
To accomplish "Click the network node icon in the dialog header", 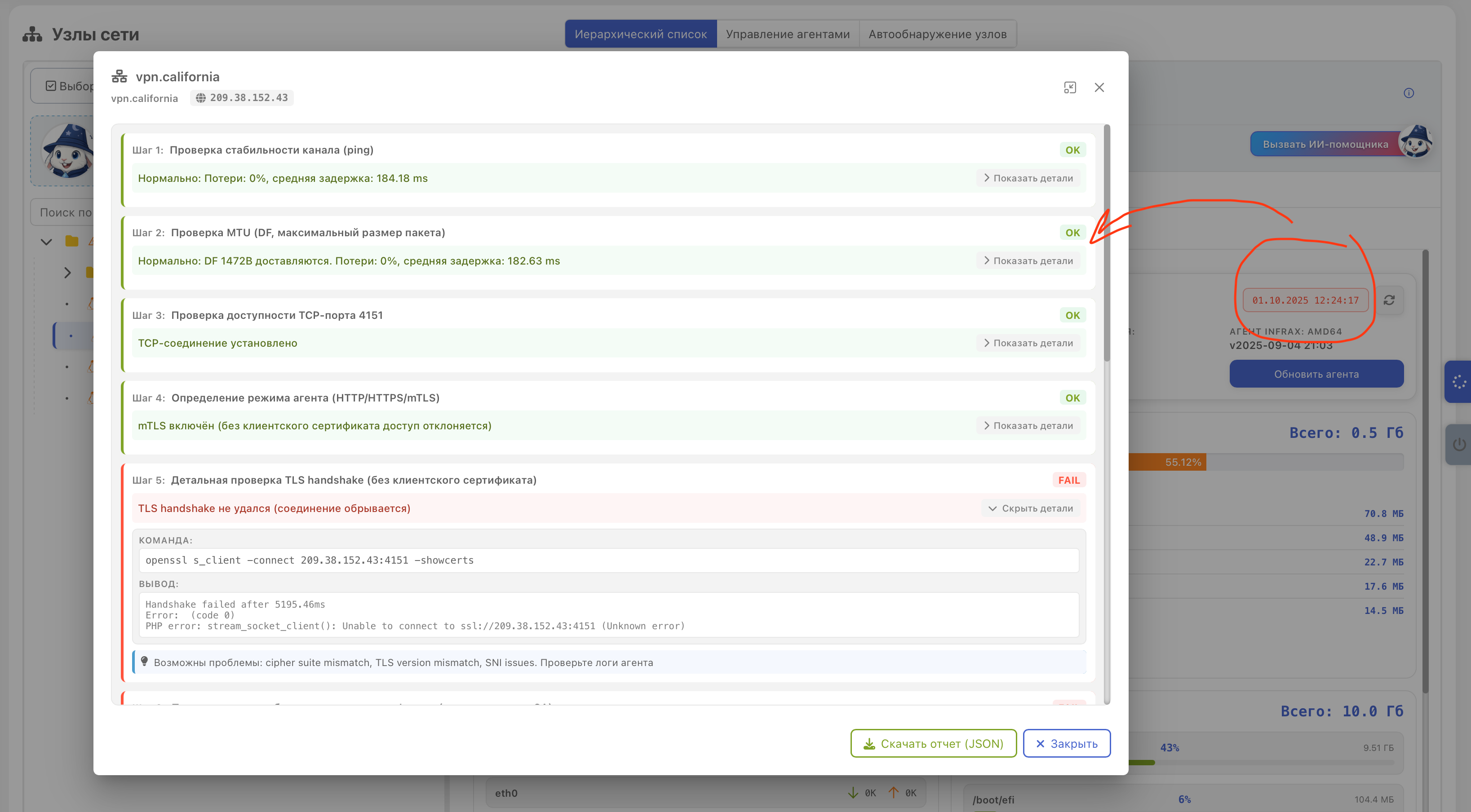I will point(120,76).
